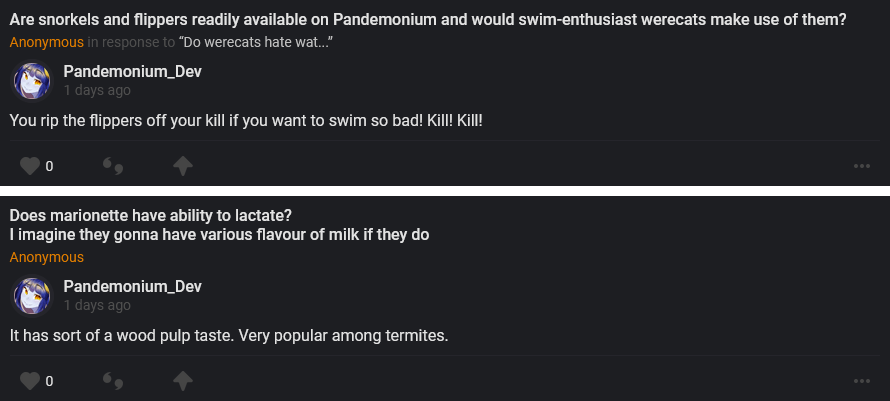Click the "1 days ago" timestamp on the snorkels answer
This screenshot has width=890, height=401.
coord(97,90)
